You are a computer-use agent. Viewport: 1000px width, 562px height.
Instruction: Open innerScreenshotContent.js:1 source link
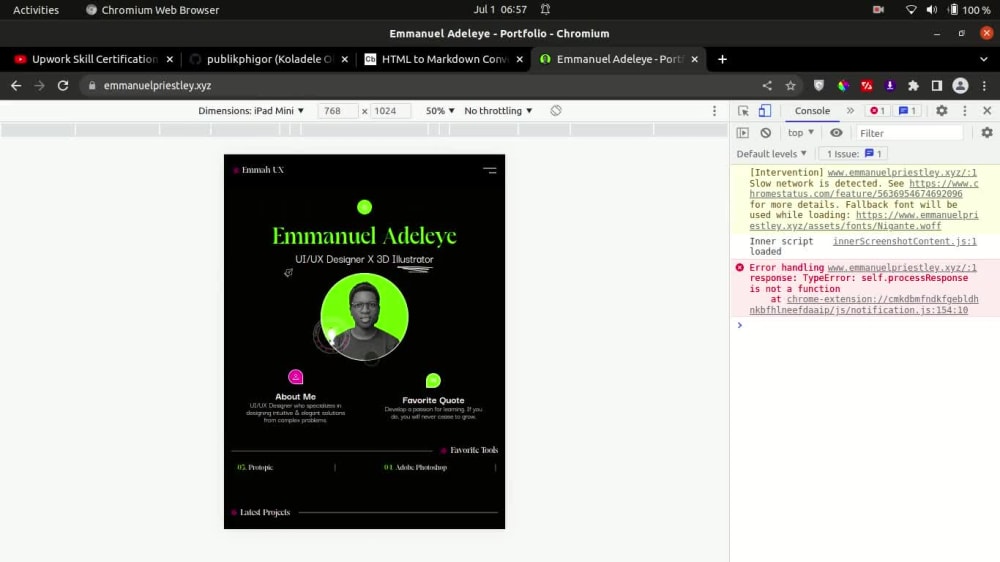(x=904, y=241)
